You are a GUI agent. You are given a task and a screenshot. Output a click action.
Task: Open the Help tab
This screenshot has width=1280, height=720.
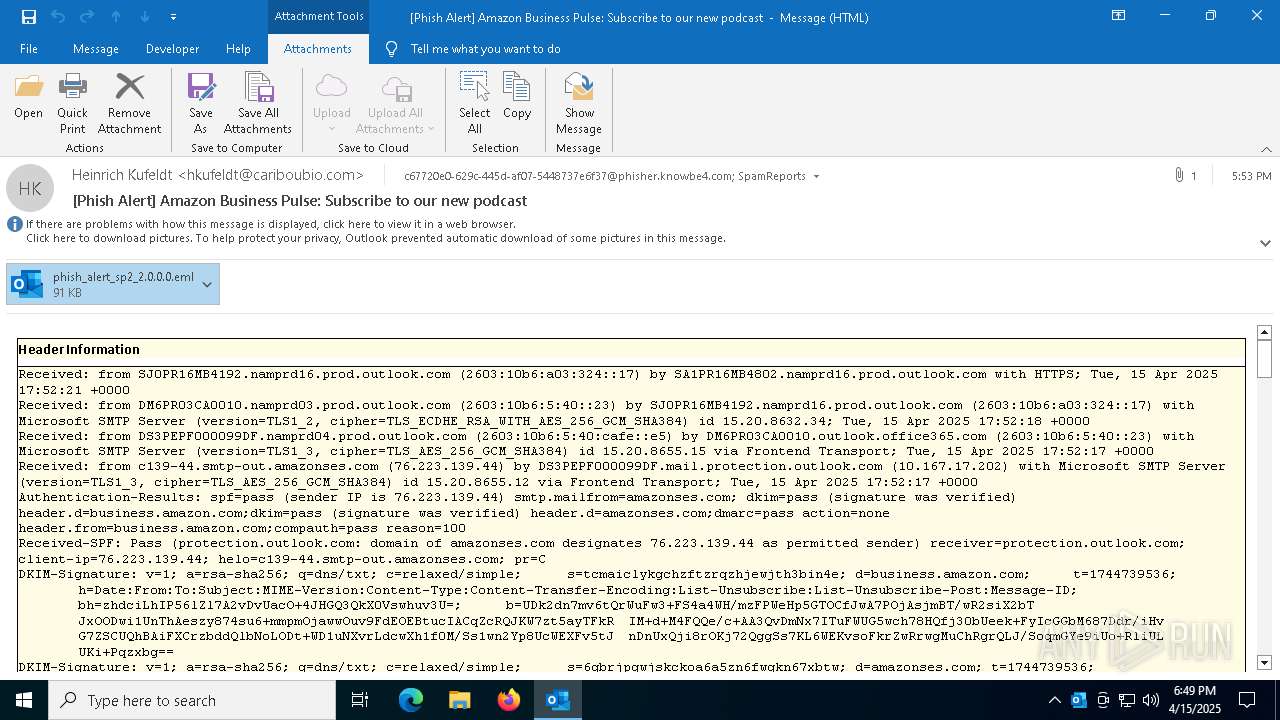click(x=238, y=48)
